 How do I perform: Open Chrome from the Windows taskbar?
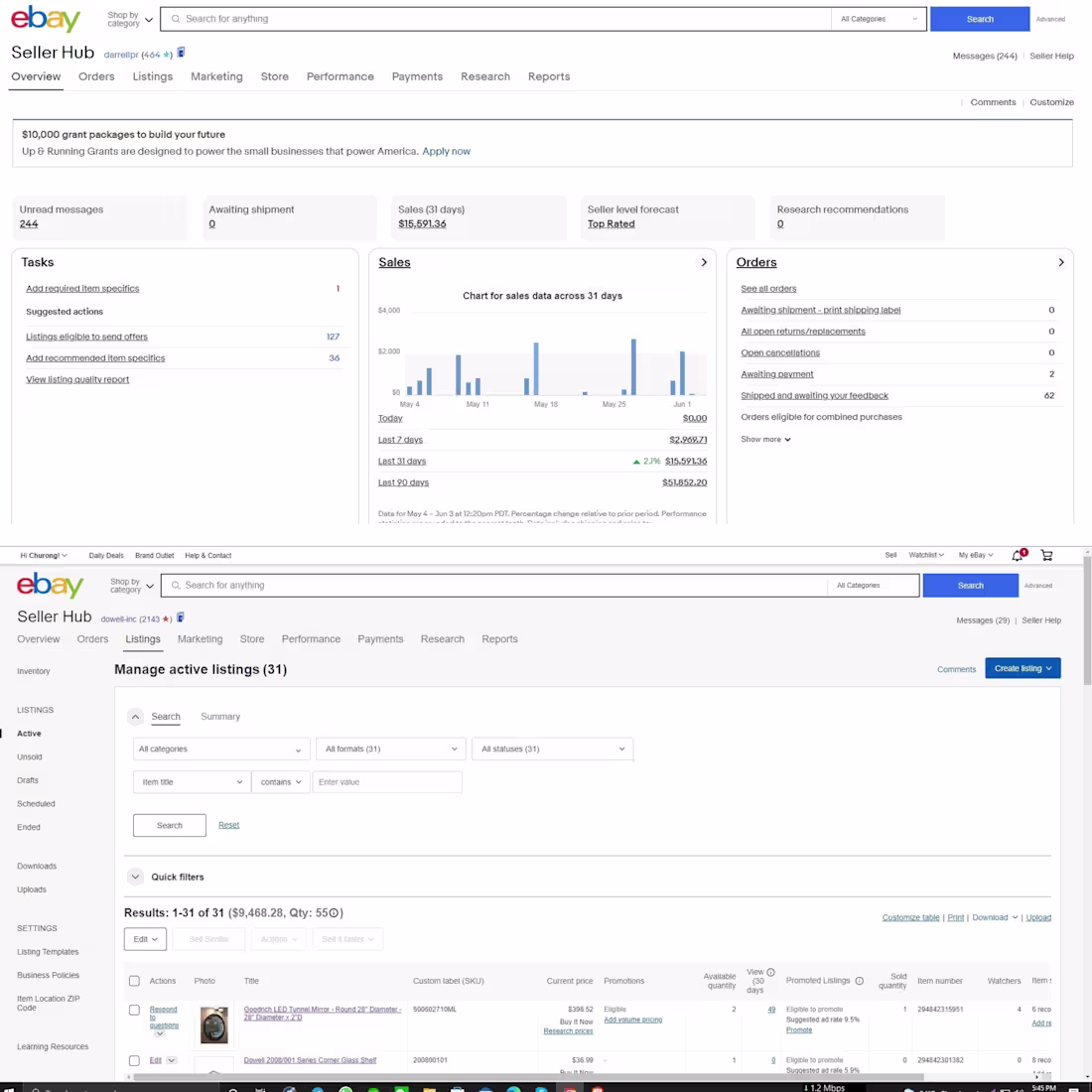289,1087
